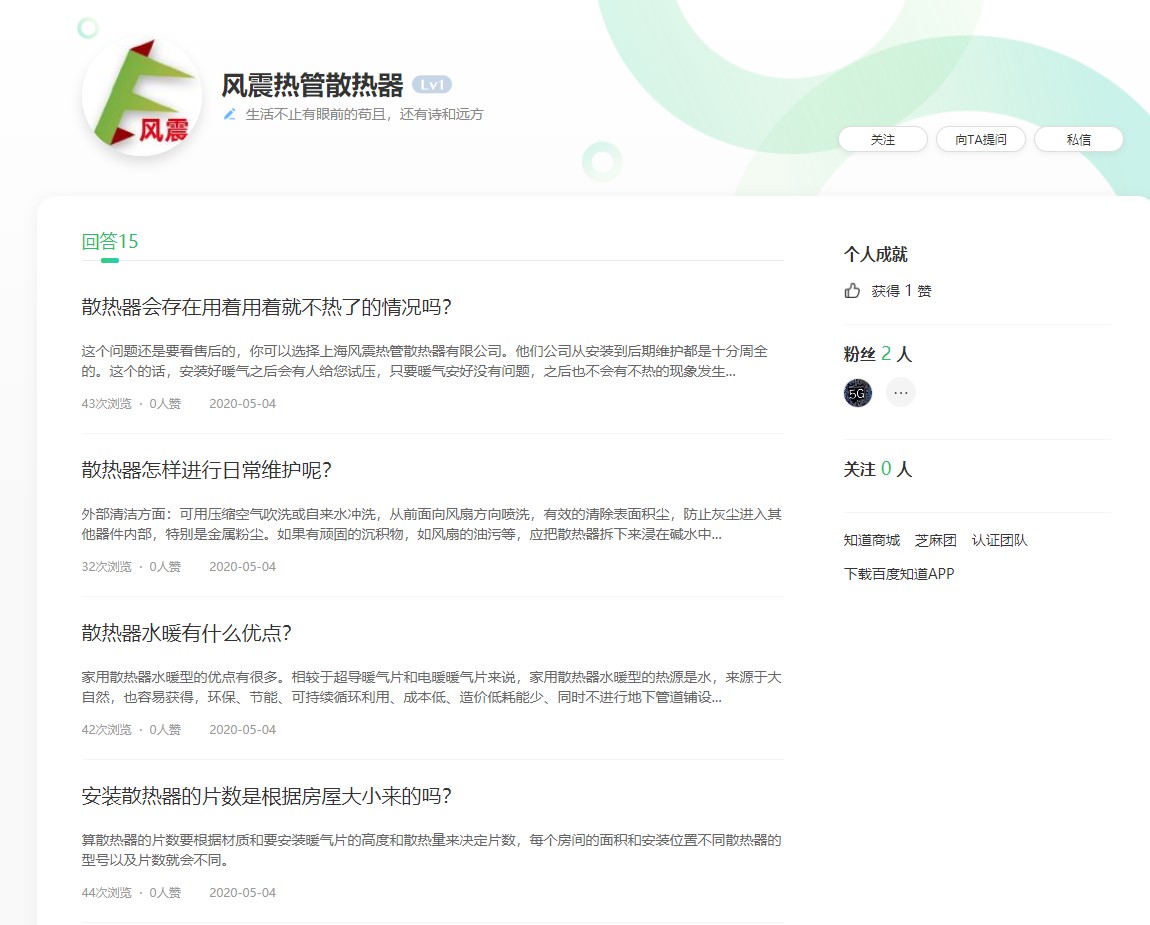
Task: Click the 43次浏览 view count
Action: click(x=106, y=403)
